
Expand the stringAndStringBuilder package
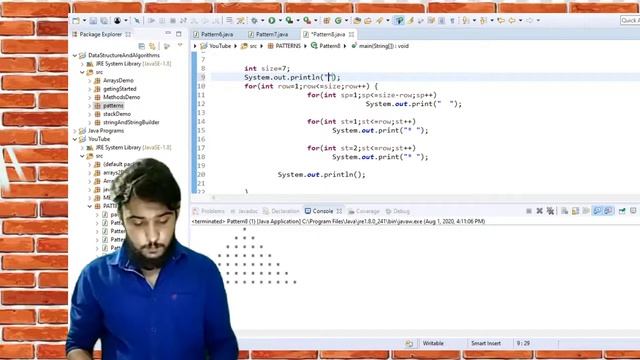pyautogui.click(x=90, y=122)
